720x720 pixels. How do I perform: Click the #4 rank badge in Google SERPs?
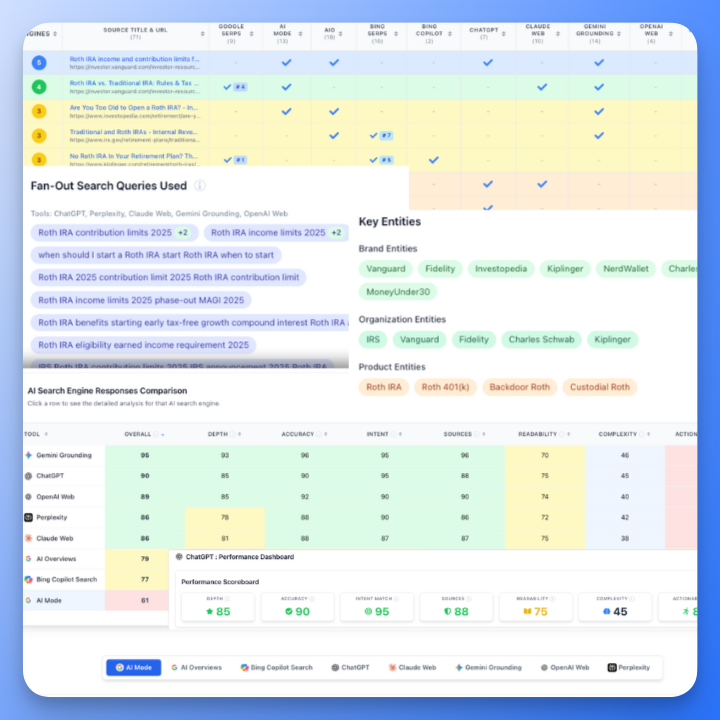pyautogui.click(x=241, y=87)
